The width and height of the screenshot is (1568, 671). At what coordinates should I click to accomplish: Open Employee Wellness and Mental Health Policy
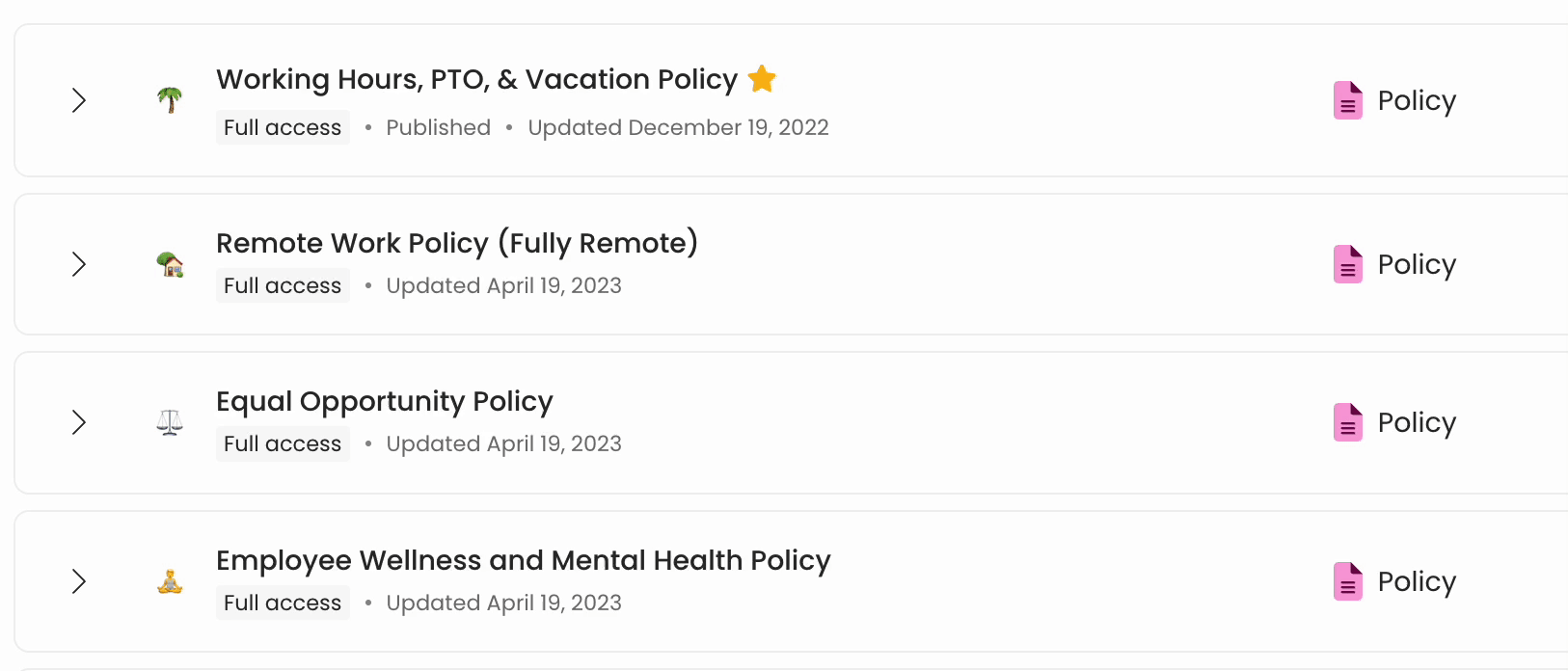click(524, 560)
